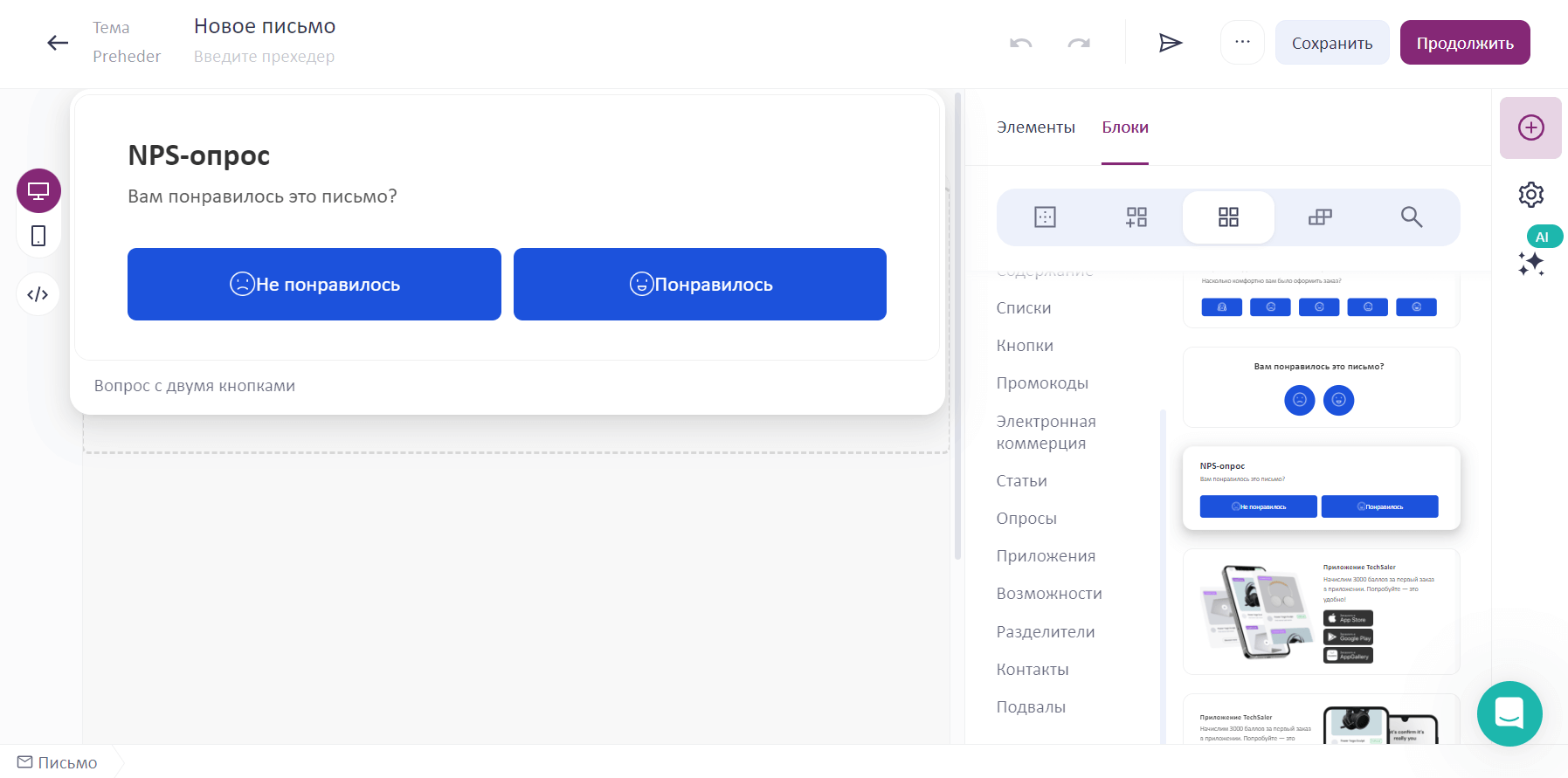Image resolution: width=1568 pixels, height=778 pixels.
Task: Switch to the Элементы tab
Action: [1035, 127]
